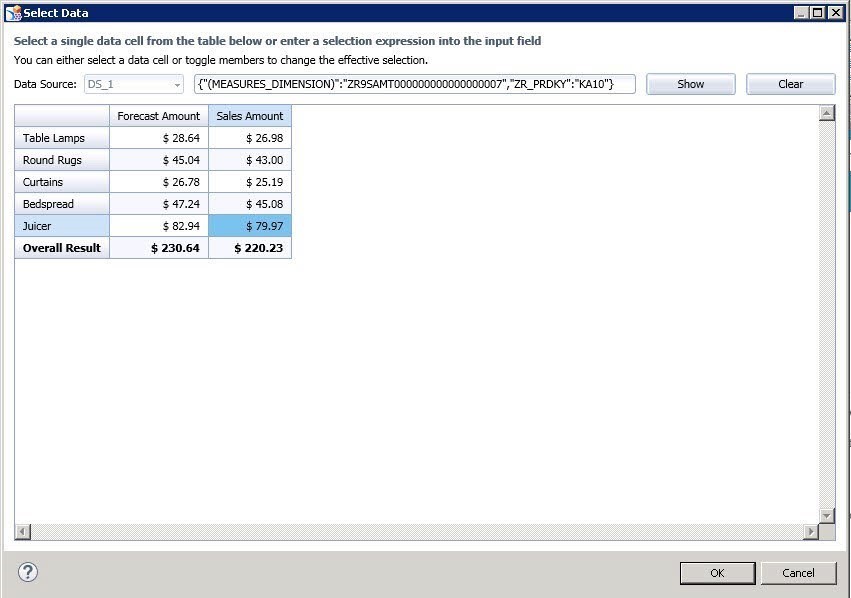Select the Bedspread forecast cell $ 47.24
Screen dimensions: 851x598
coord(159,204)
